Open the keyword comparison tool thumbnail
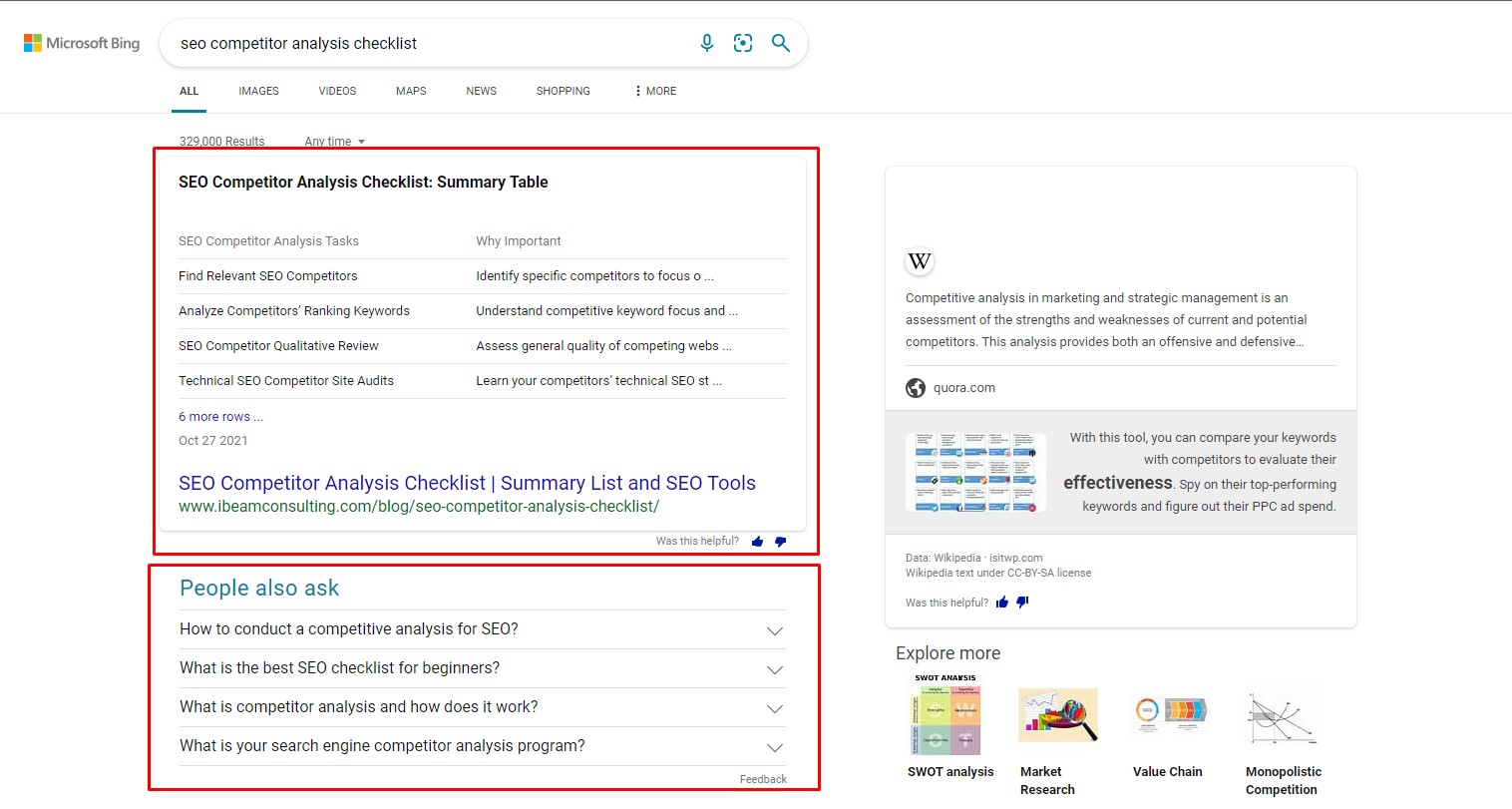 (x=975, y=473)
